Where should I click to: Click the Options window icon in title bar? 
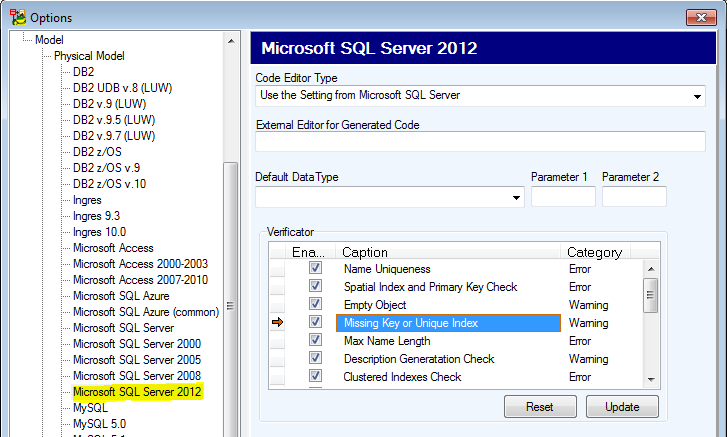pyautogui.click(x=17, y=17)
